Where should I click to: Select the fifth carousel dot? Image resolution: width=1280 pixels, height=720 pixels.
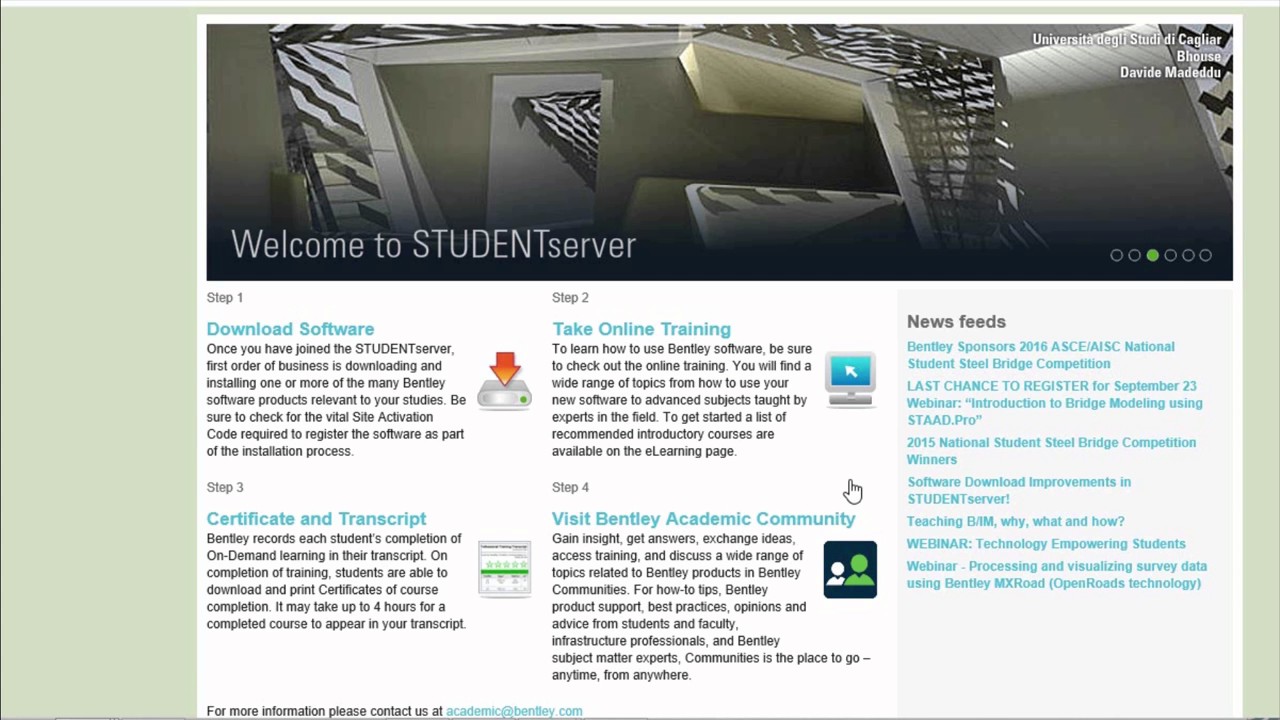tap(1188, 255)
